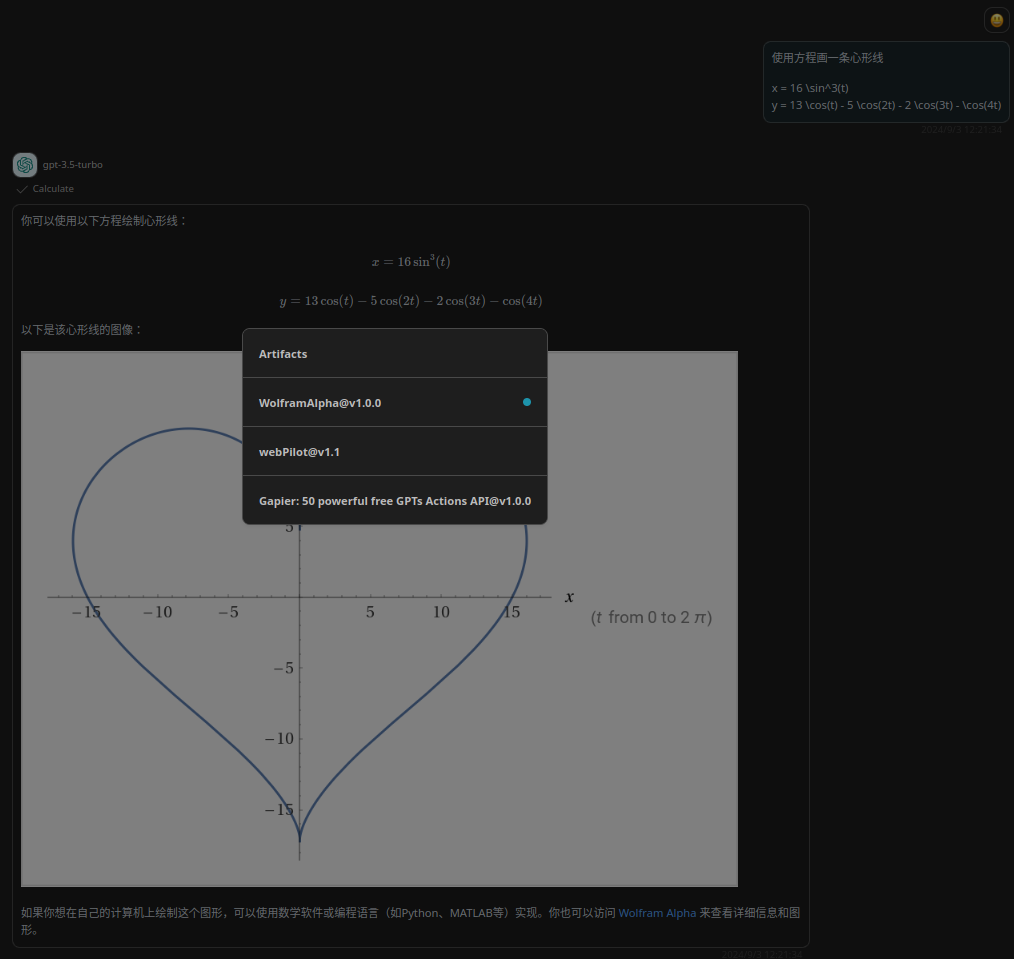Click the "t from 0 to 2π" plot label
The image size is (1014, 959).
coord(651,618)
